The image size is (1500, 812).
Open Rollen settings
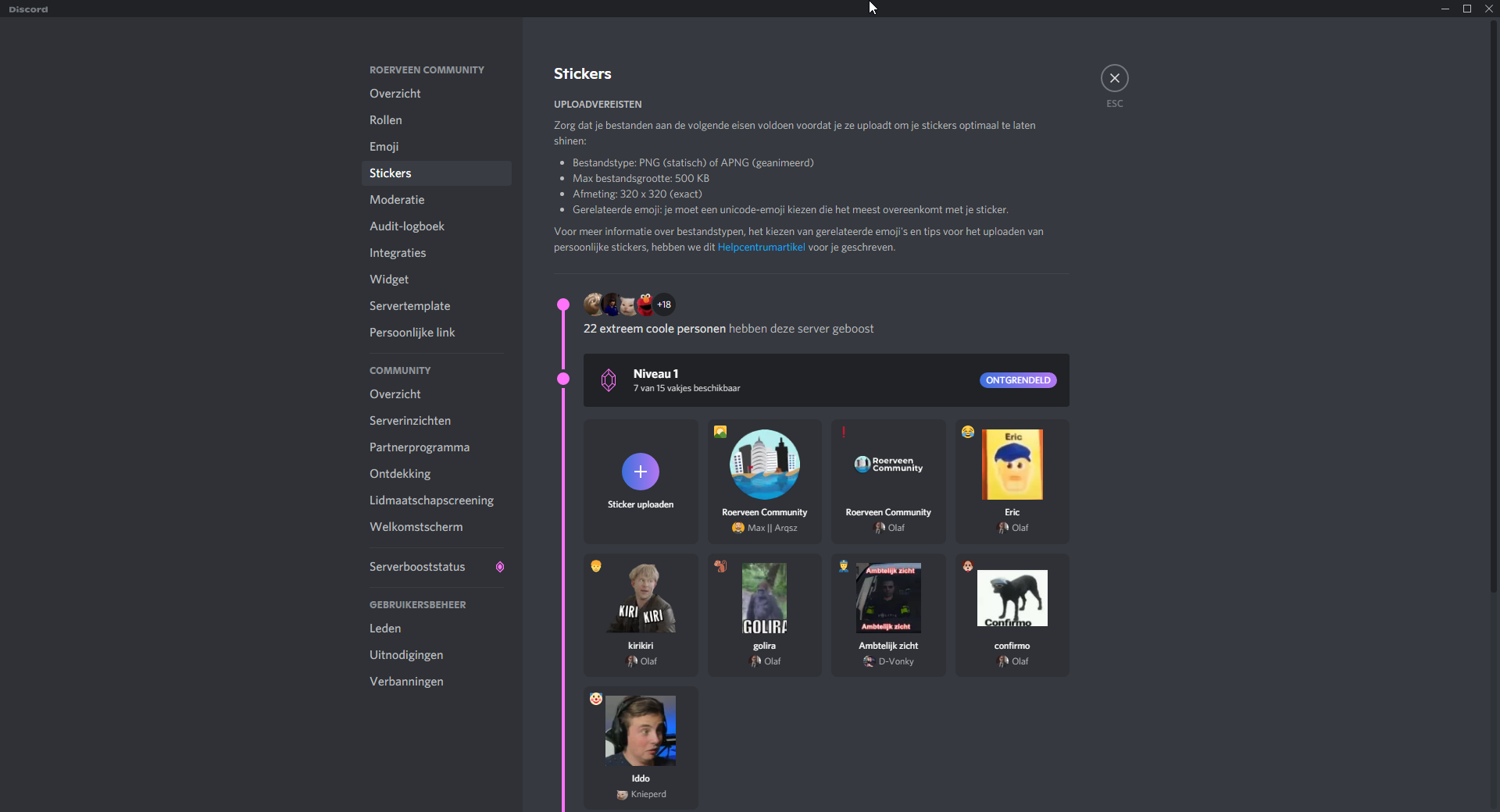pos(385,120)
